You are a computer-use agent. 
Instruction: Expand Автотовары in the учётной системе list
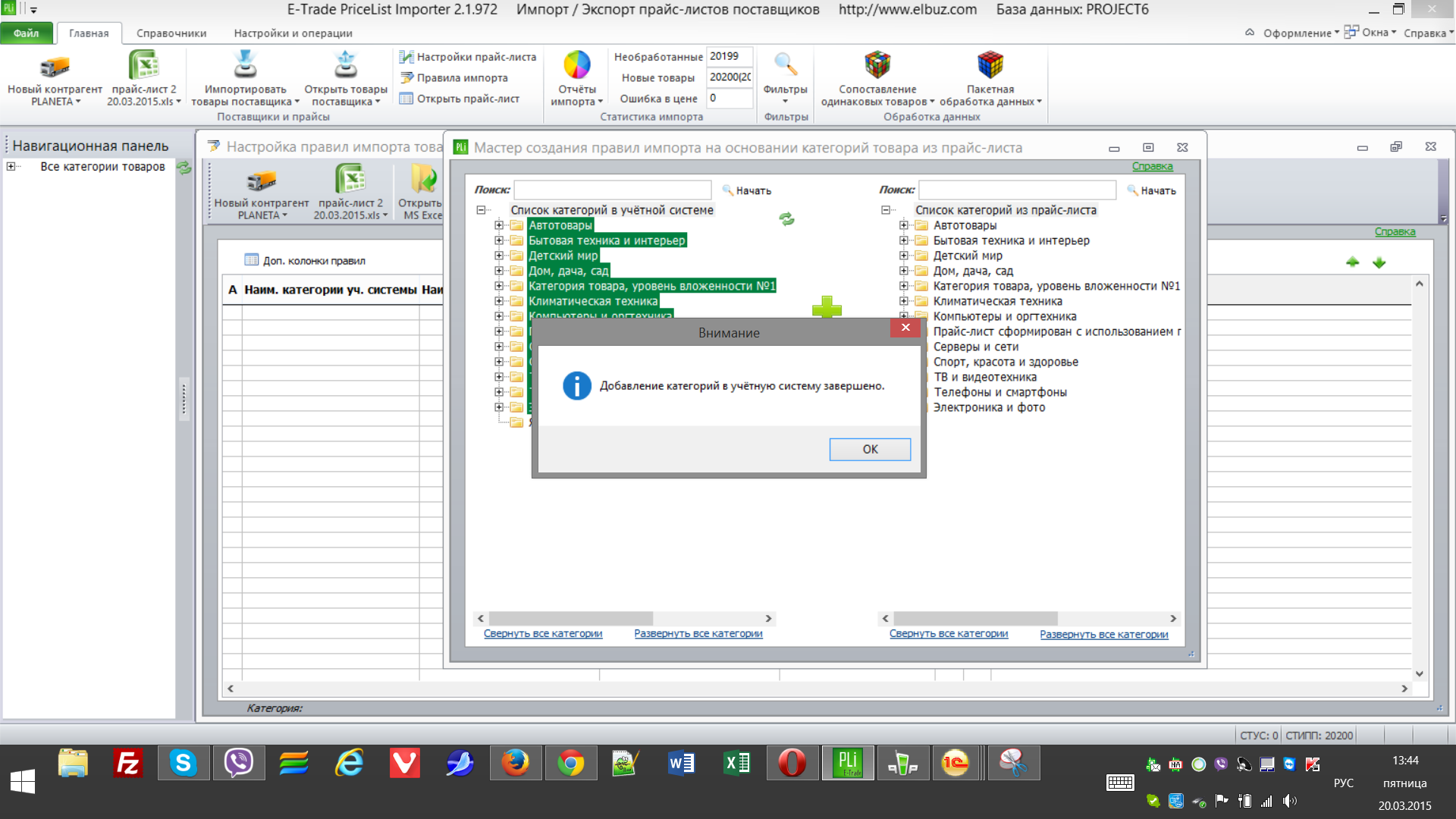(x=499, y=225)
